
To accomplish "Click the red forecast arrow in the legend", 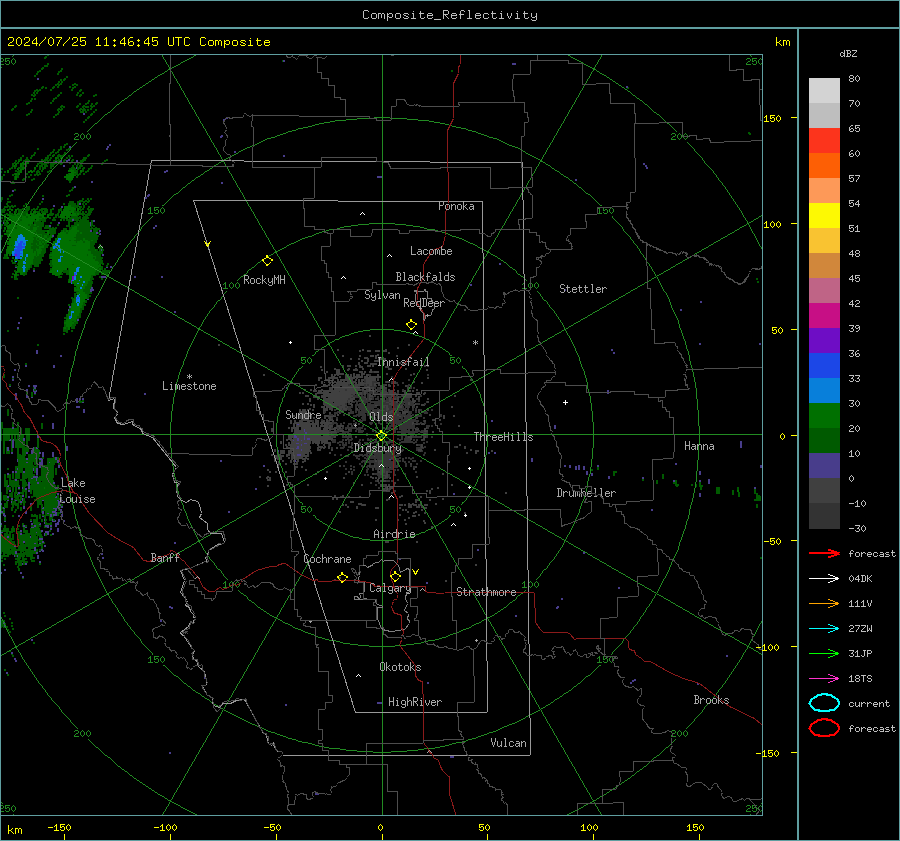I will 824,553.
